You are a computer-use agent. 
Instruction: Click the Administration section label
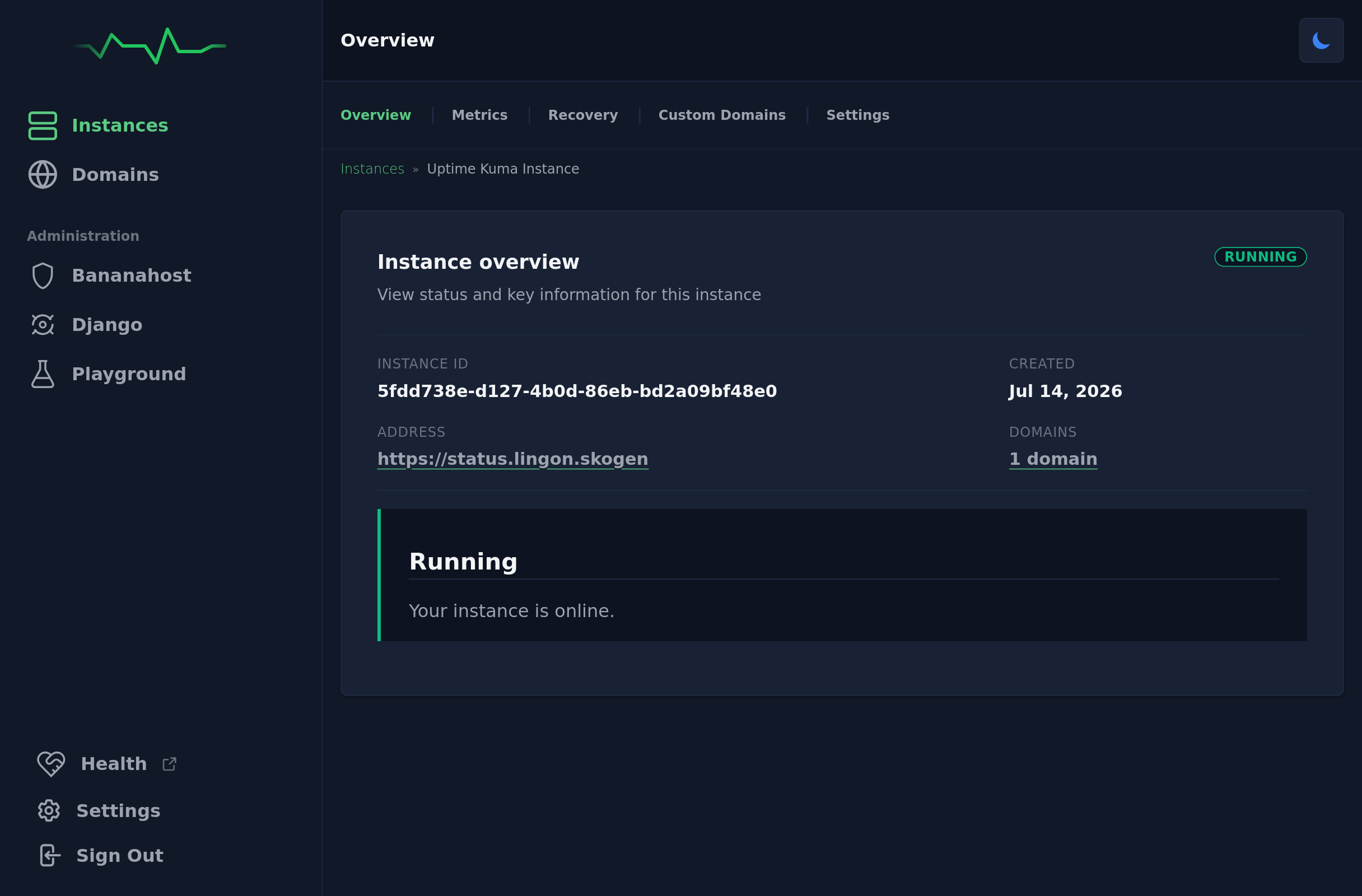coord(83,236)
